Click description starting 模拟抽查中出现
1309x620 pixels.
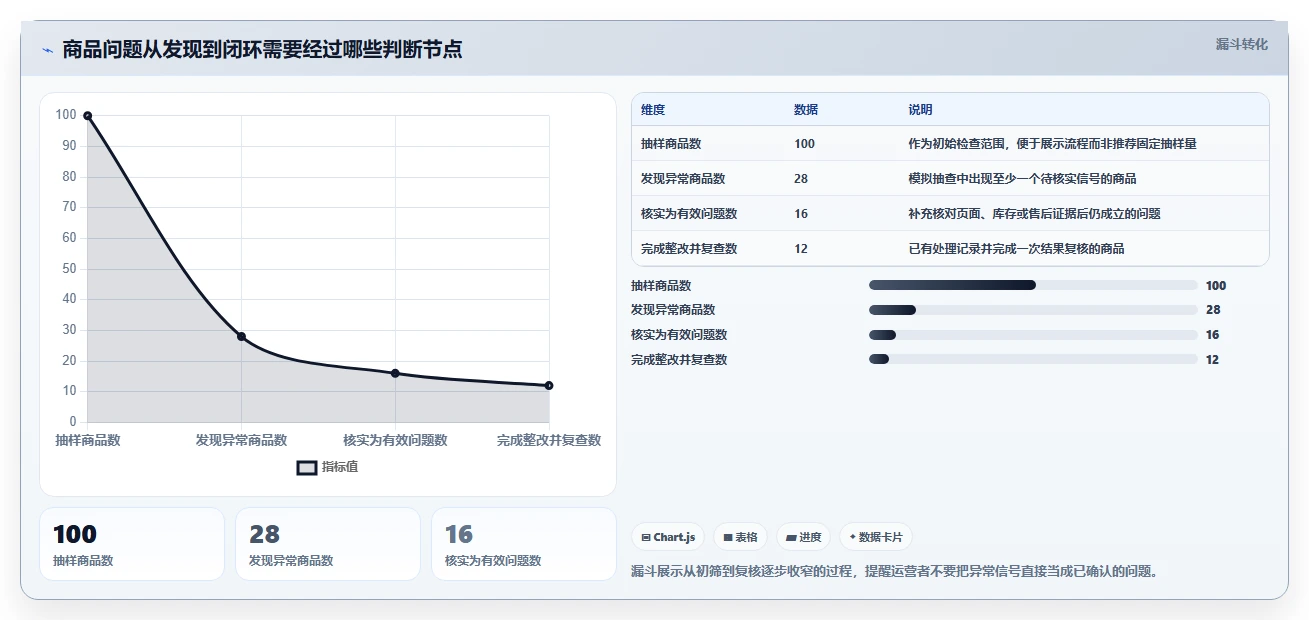(x=1022, y=179)
